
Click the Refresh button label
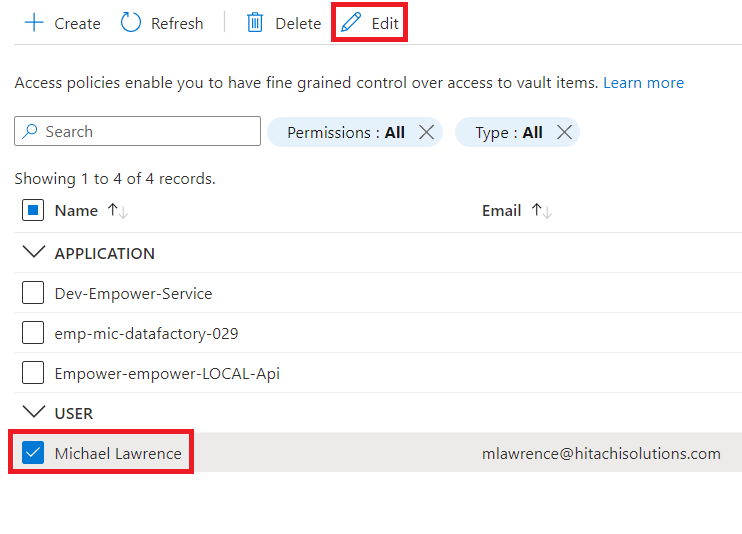click(177, 24)
